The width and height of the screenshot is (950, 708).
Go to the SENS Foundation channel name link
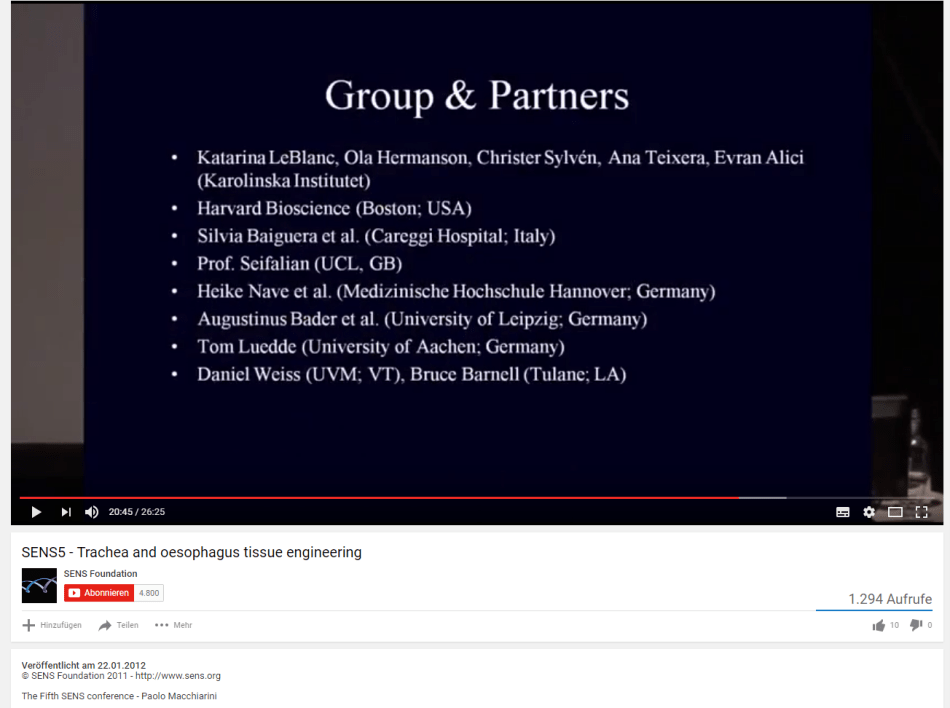[x=101, y=574]
